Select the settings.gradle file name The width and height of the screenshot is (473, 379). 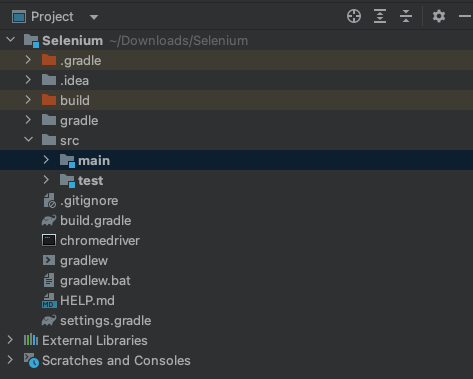click(106, 321)
